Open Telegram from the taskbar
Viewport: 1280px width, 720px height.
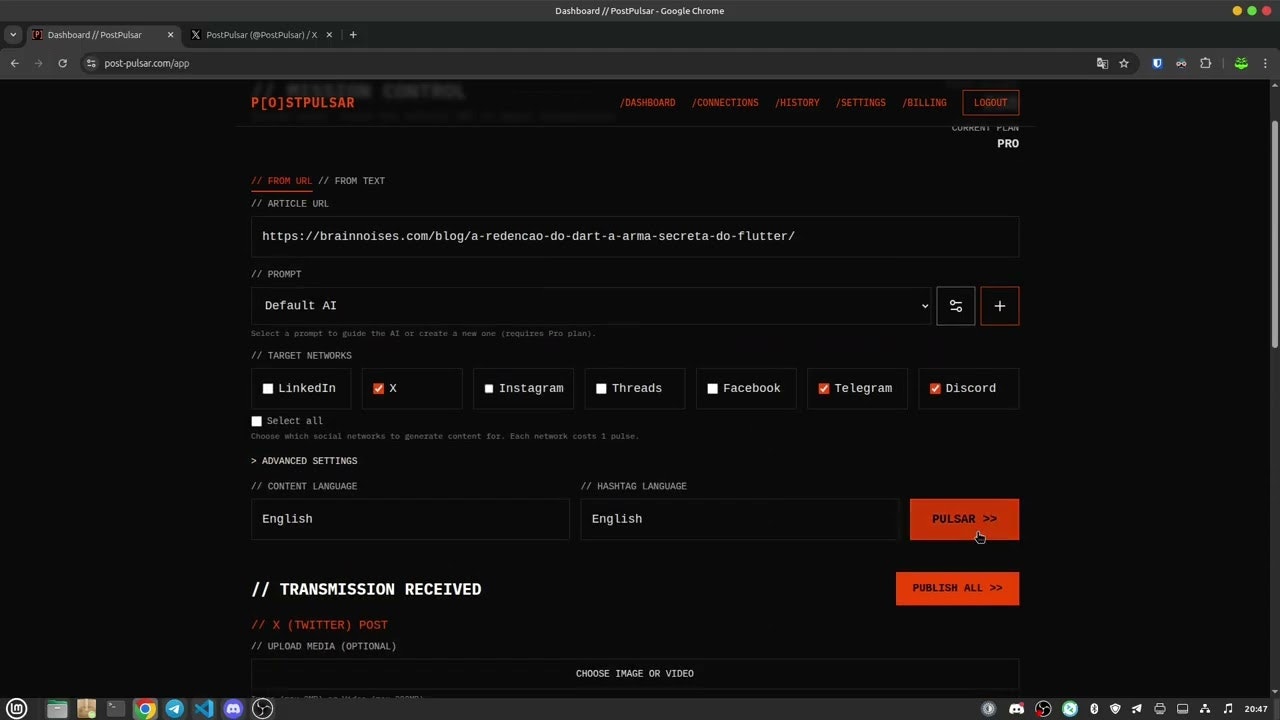pos(175,709)
